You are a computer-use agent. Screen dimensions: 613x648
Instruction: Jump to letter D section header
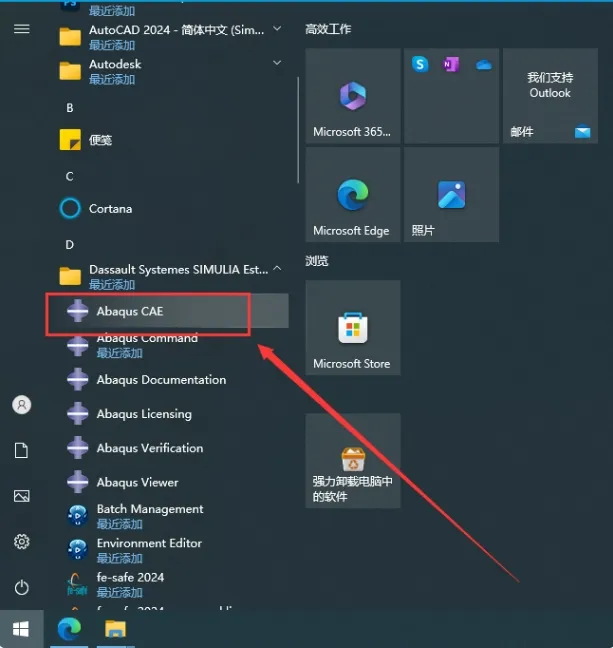click(69, 245)
